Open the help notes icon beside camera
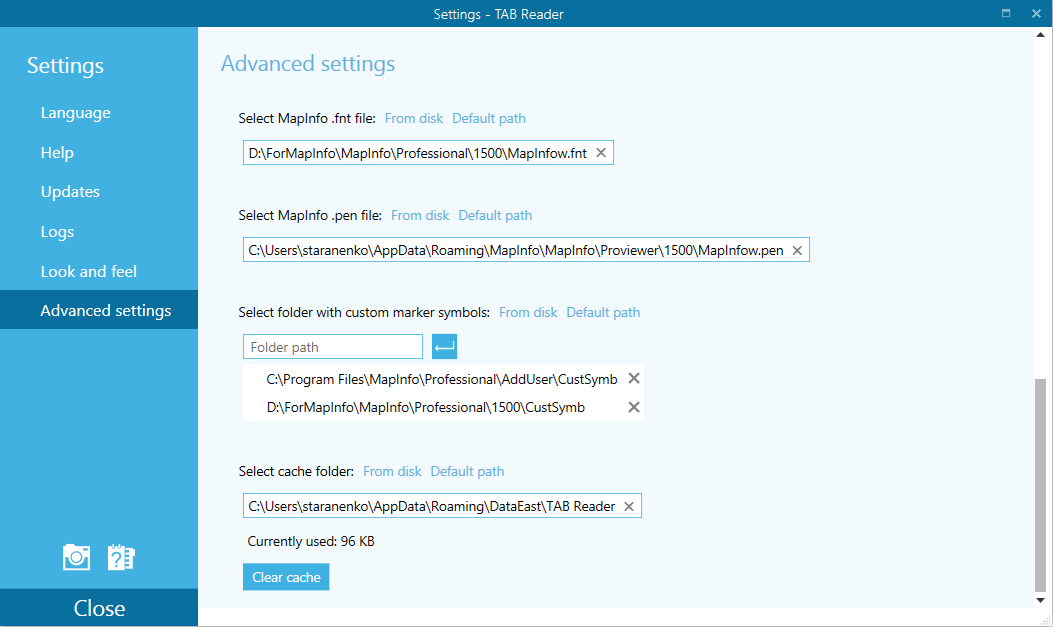1053x627 pixels. 122,557
